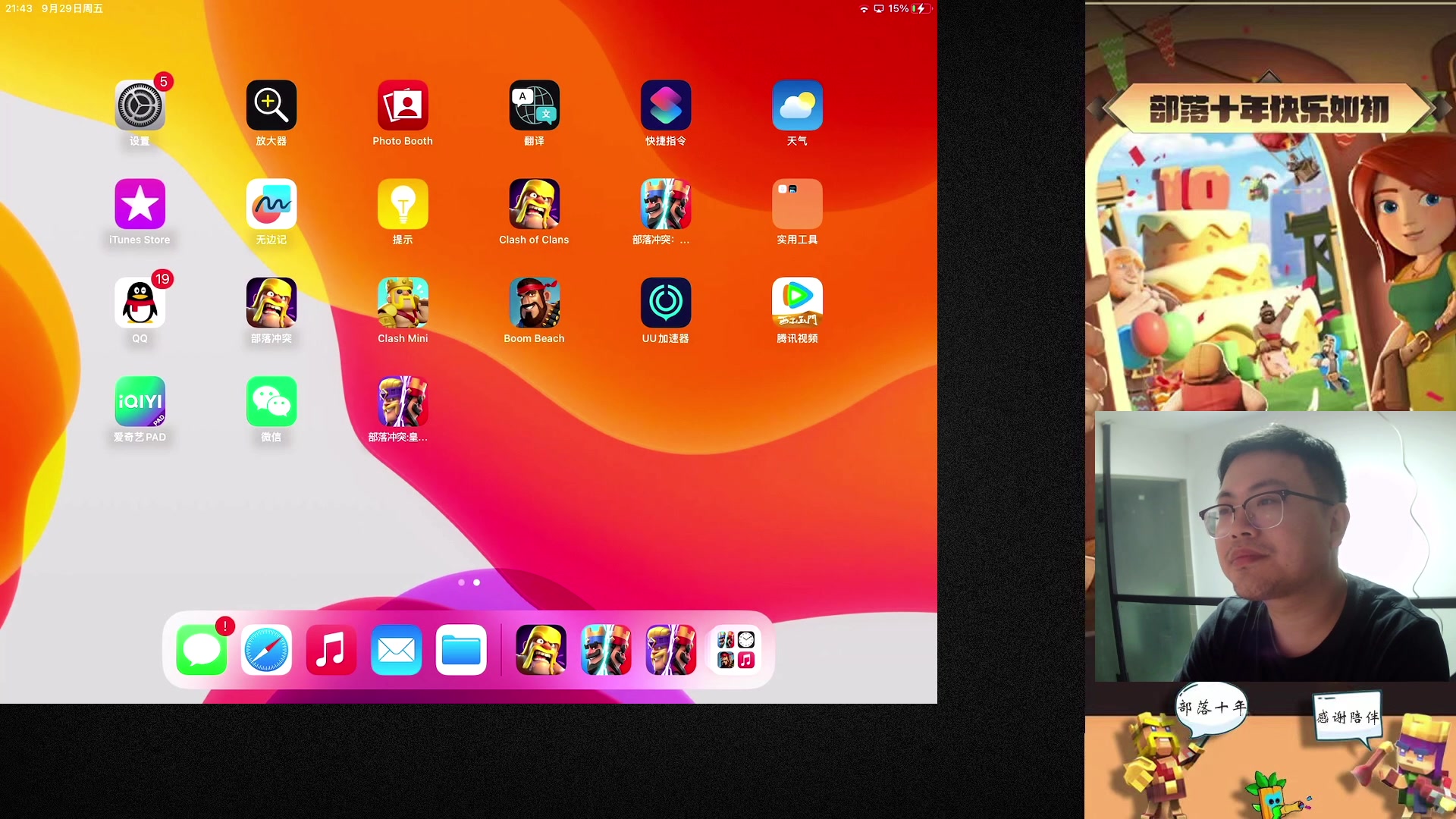Open Tencent Video (腾讯视频)
The height and width of the screenshot is (819, 1456).
click(797, 302)
